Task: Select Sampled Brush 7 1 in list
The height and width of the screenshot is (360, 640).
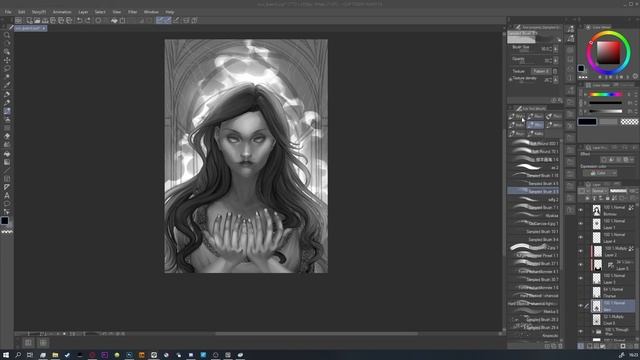Action: (534, 207)
